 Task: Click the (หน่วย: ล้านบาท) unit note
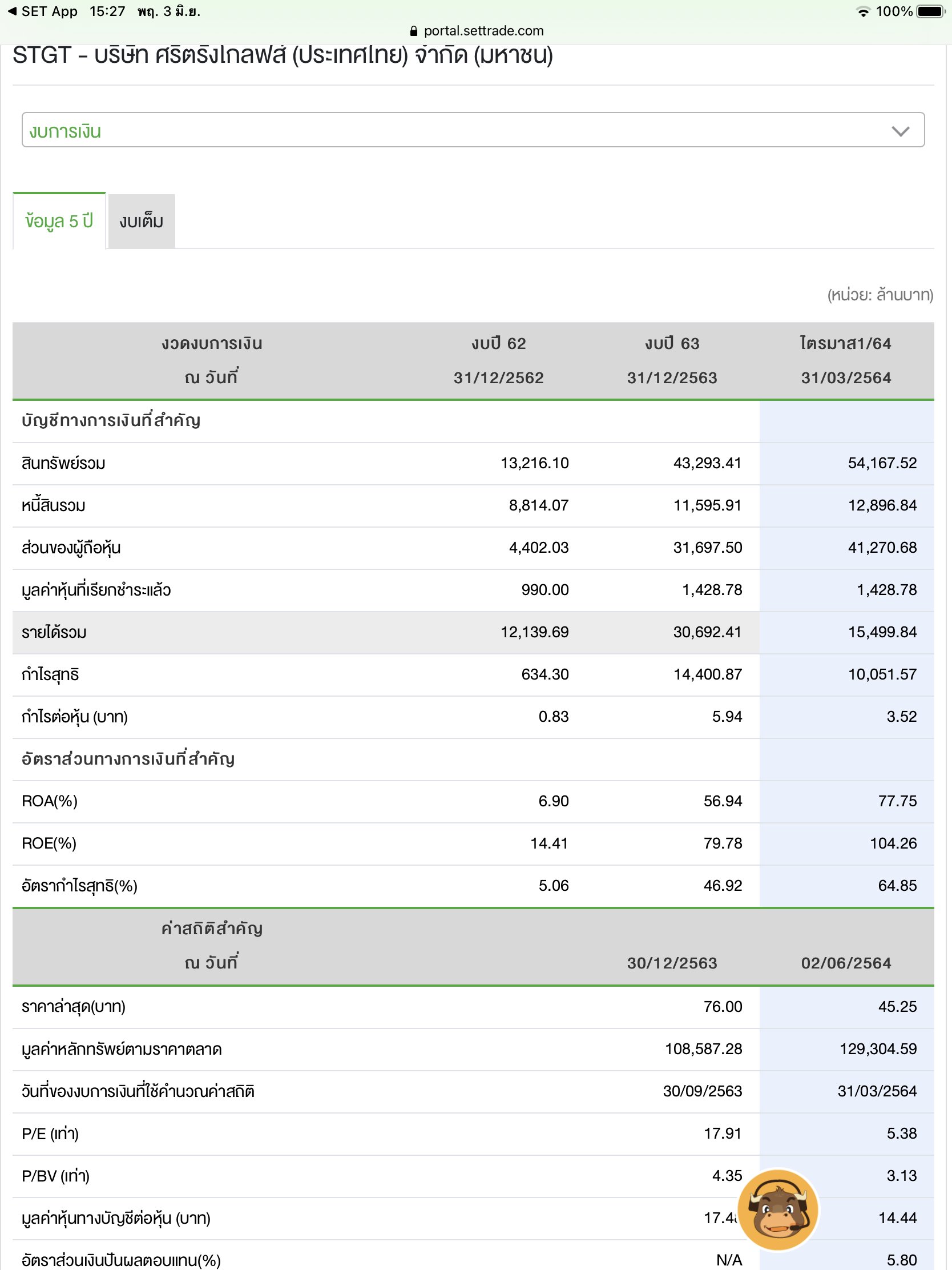coord(880,295)
